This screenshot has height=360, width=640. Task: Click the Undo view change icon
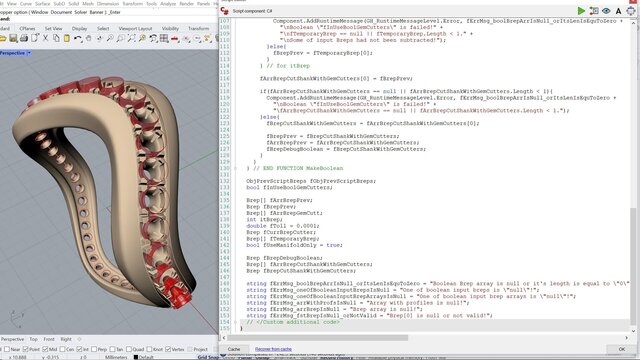point(153,38)
